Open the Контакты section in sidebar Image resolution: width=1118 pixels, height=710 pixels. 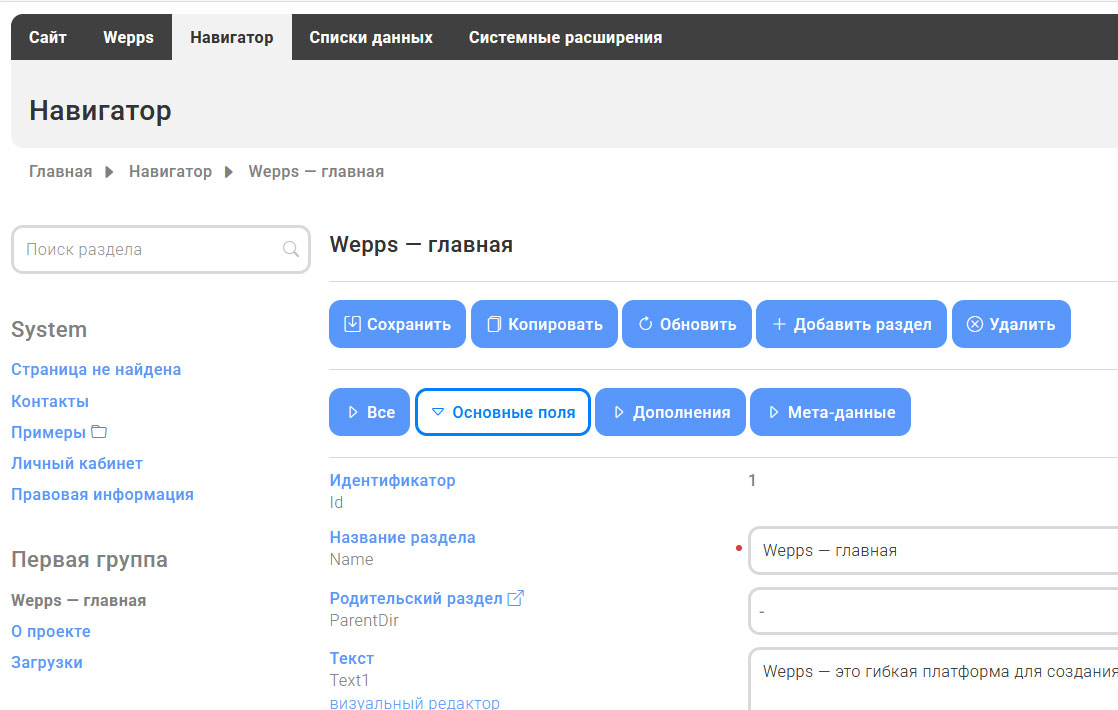(x=48, y=400)
